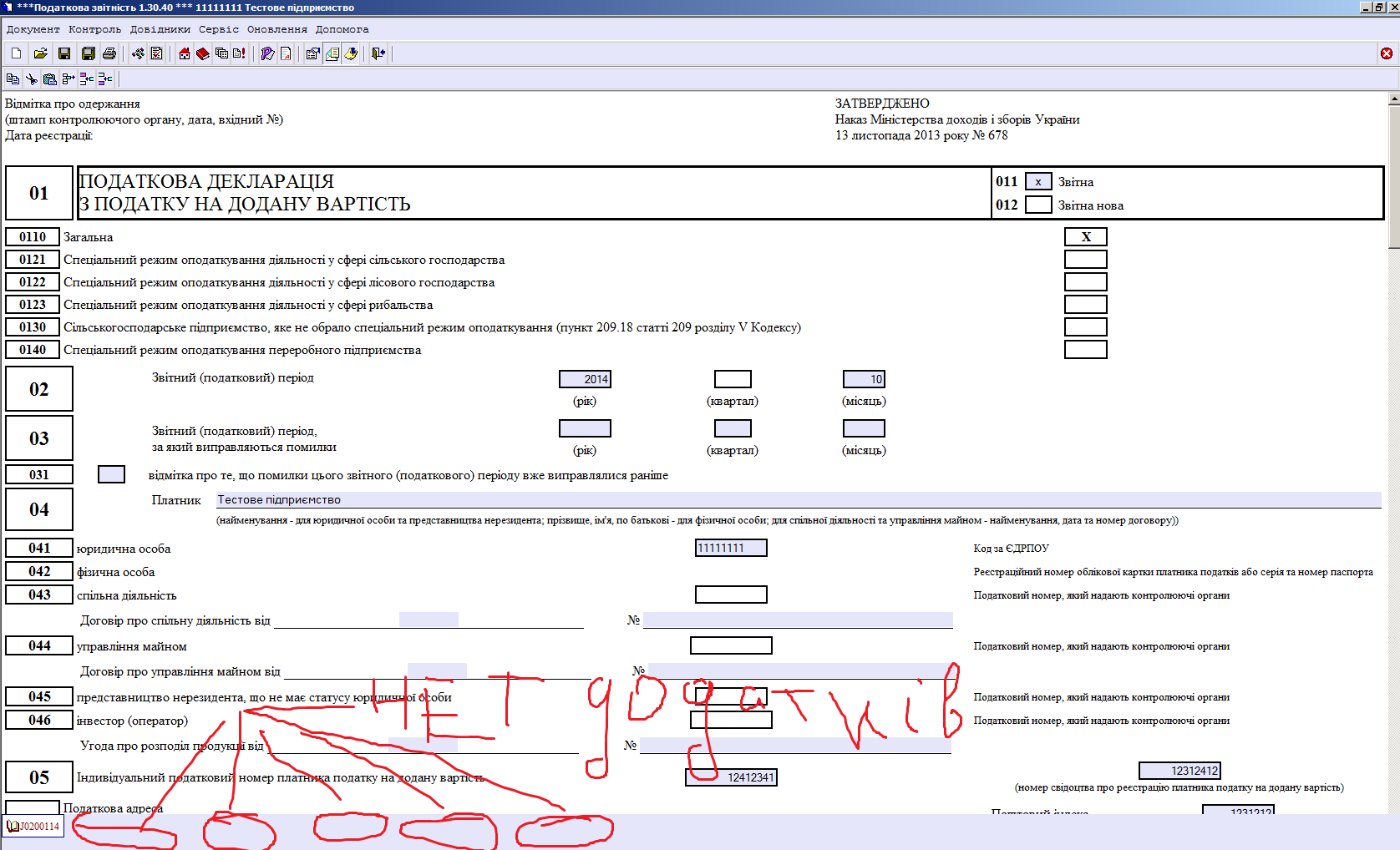Check the 0122 forestry special regime box
The image size is (1400, 850).
coord(1086,281)
